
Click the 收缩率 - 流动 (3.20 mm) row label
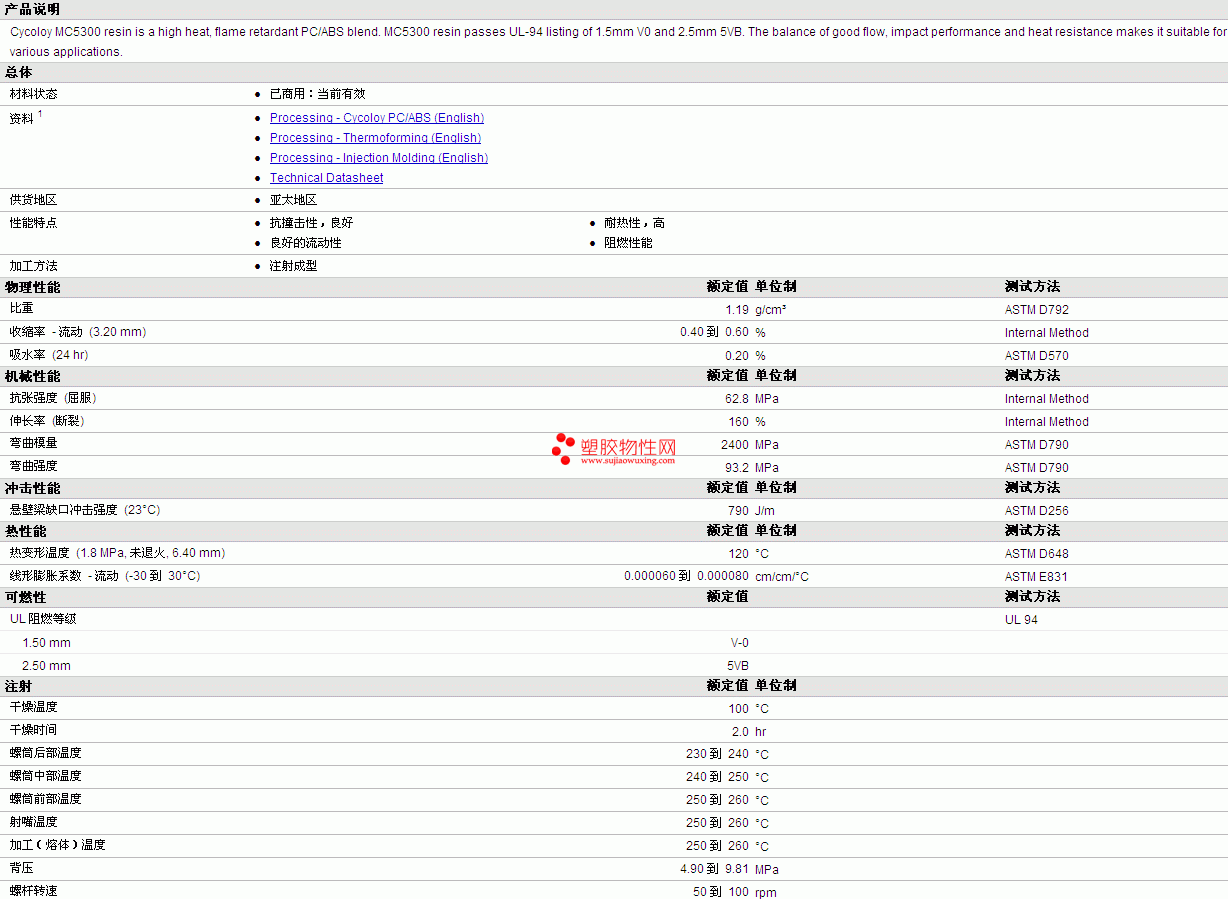78,332
